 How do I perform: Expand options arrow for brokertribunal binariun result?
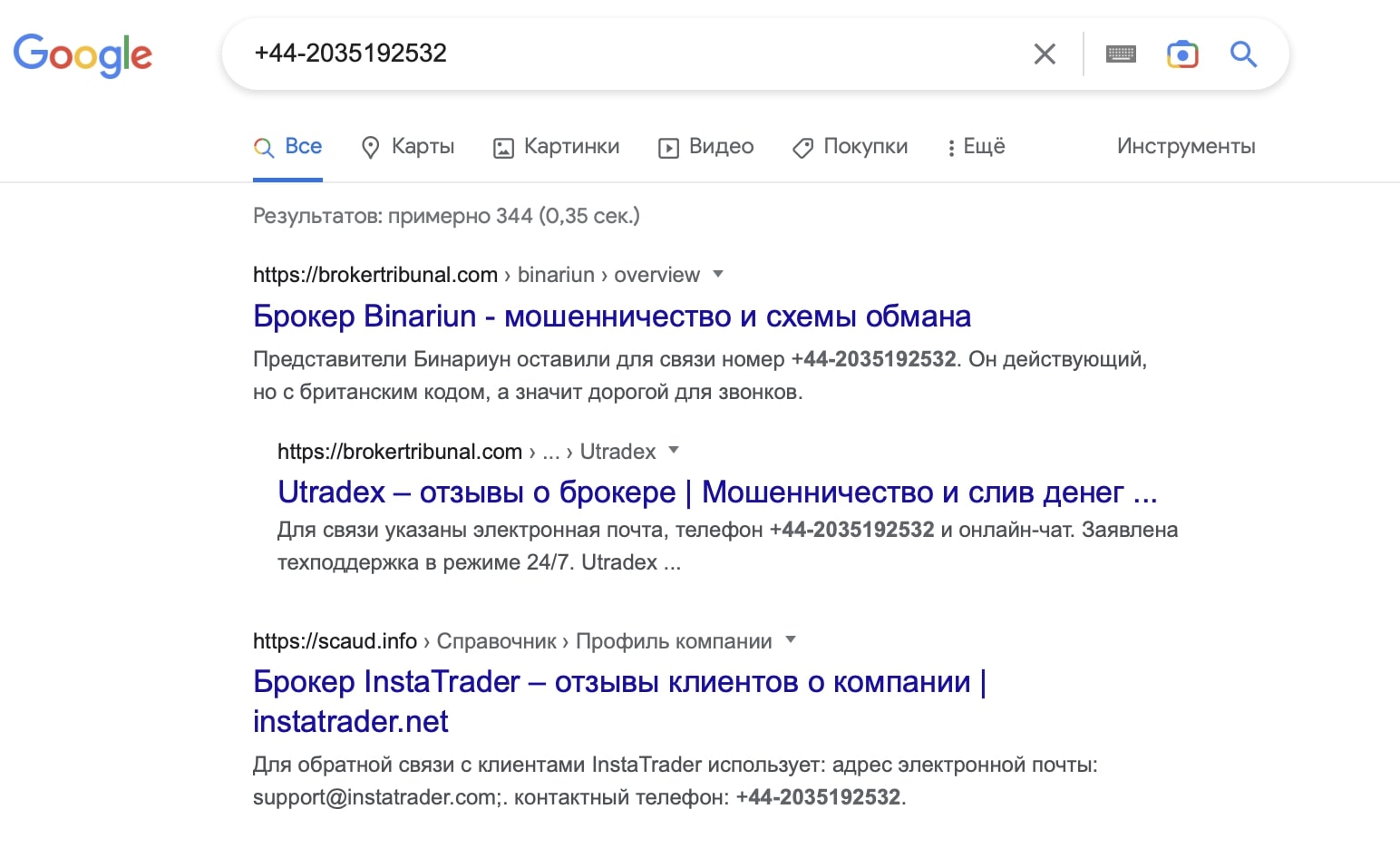tap(718, 274)
